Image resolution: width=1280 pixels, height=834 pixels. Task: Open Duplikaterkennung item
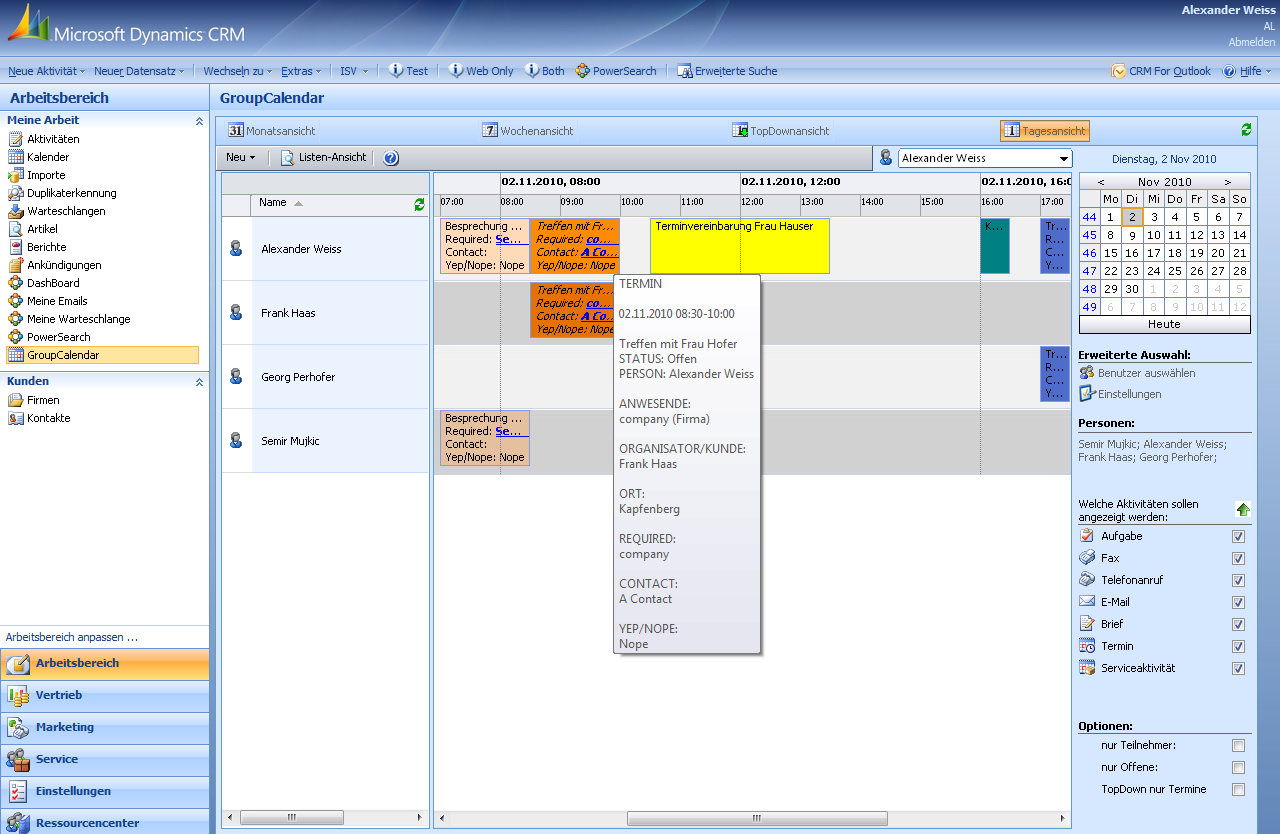point(71,193)
